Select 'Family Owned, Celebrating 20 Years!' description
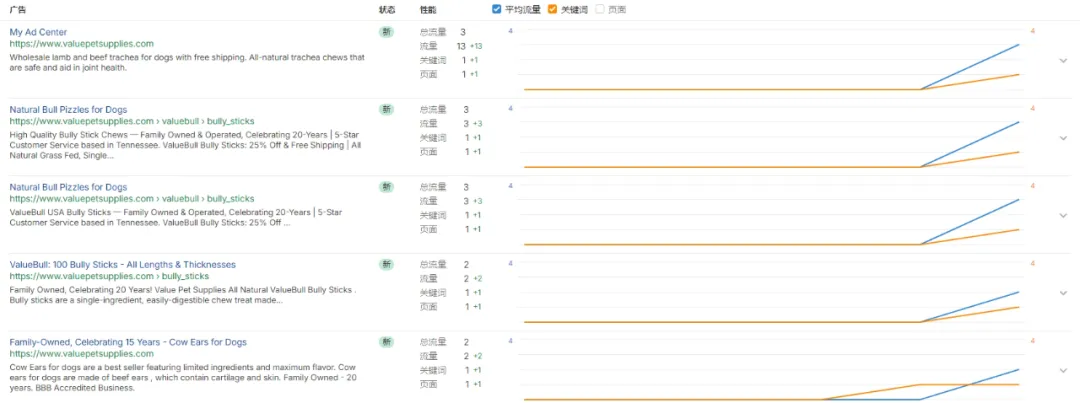Viewport: 1080px width, 403px height. click(183, 295)
